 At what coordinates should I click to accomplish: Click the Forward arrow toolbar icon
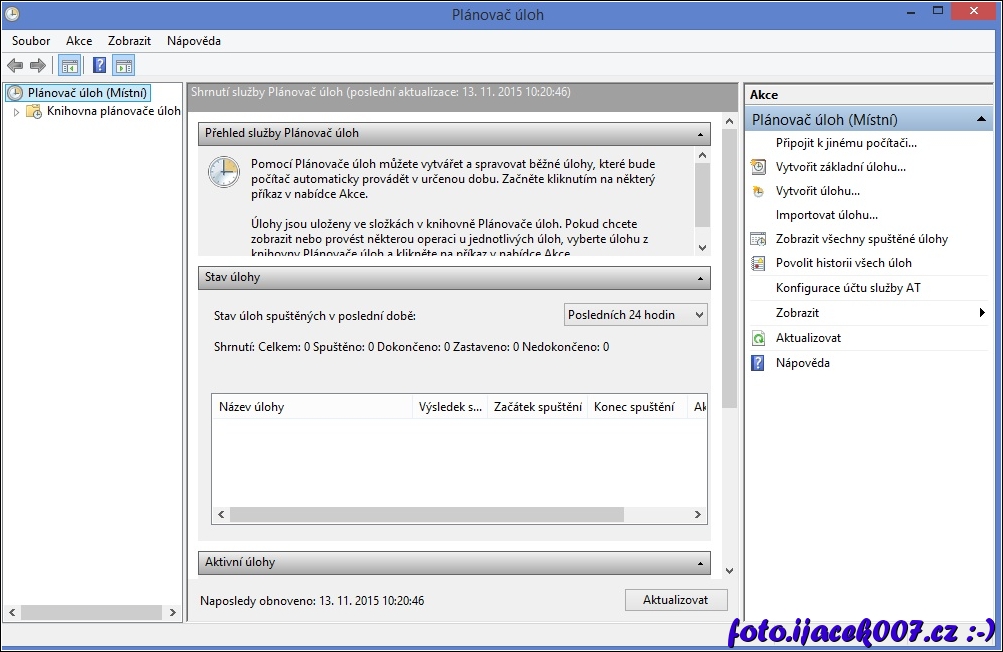38,66
